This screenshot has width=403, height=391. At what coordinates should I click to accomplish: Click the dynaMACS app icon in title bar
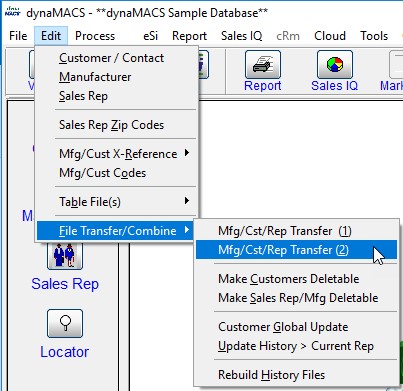(x=13, y=12)
